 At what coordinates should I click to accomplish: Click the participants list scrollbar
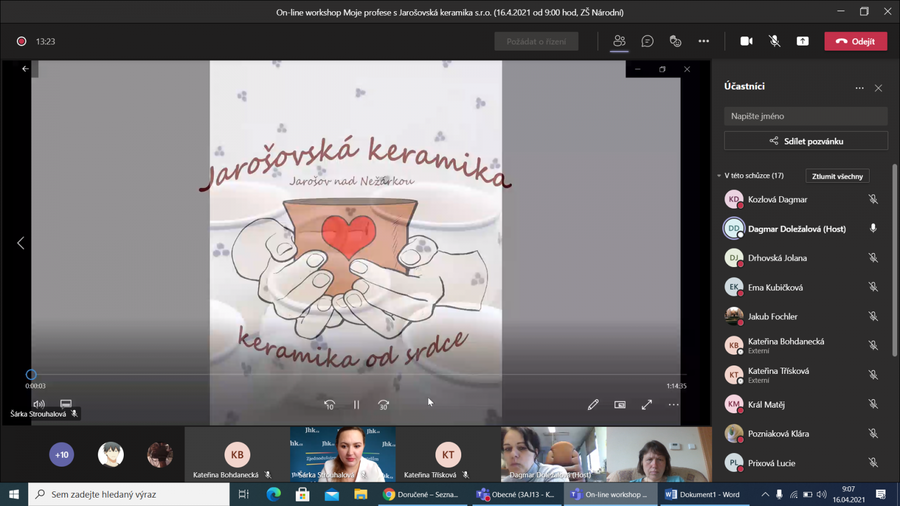click(x=894, y=261)
